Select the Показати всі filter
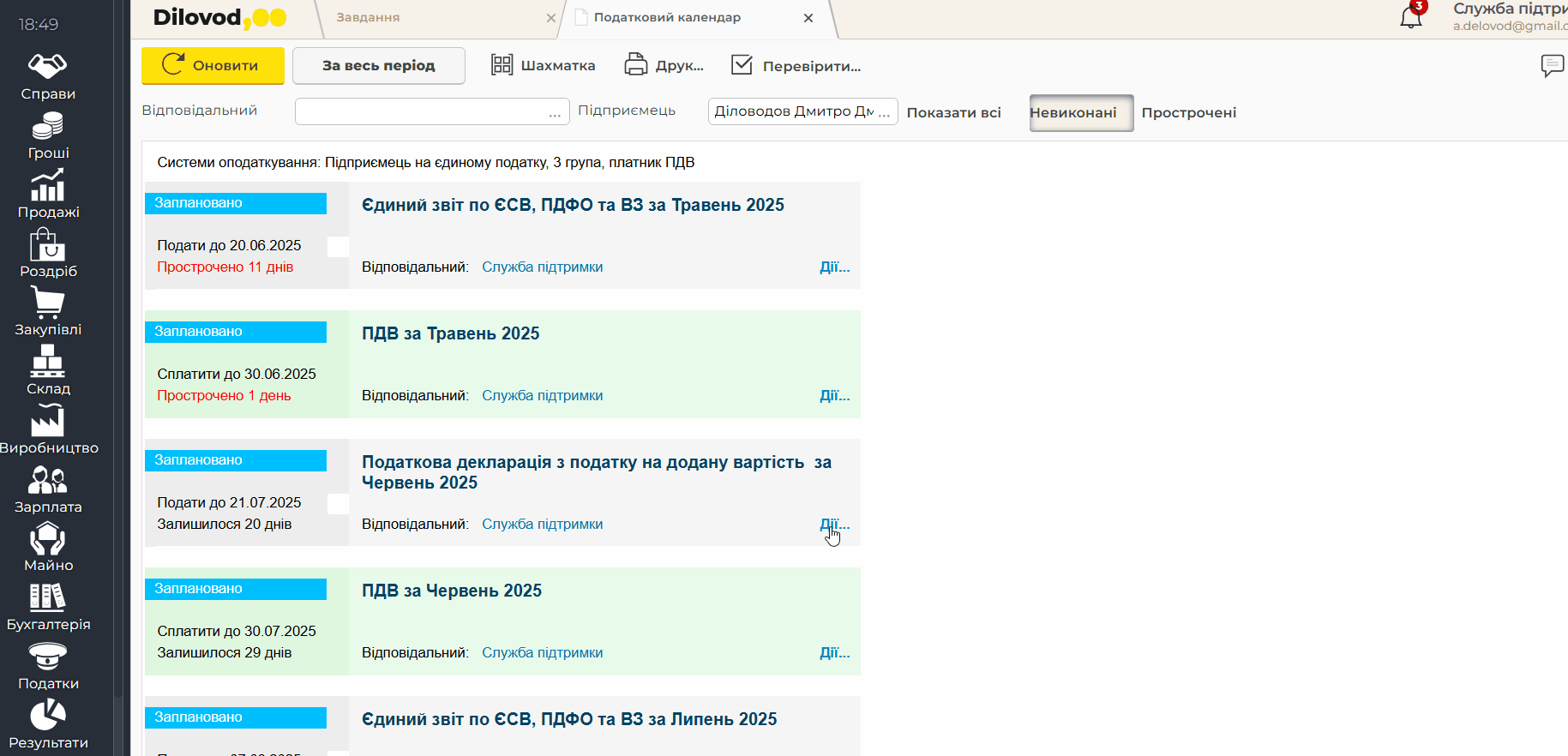This screenshot has height=756, width=1568. click(953, 113)
